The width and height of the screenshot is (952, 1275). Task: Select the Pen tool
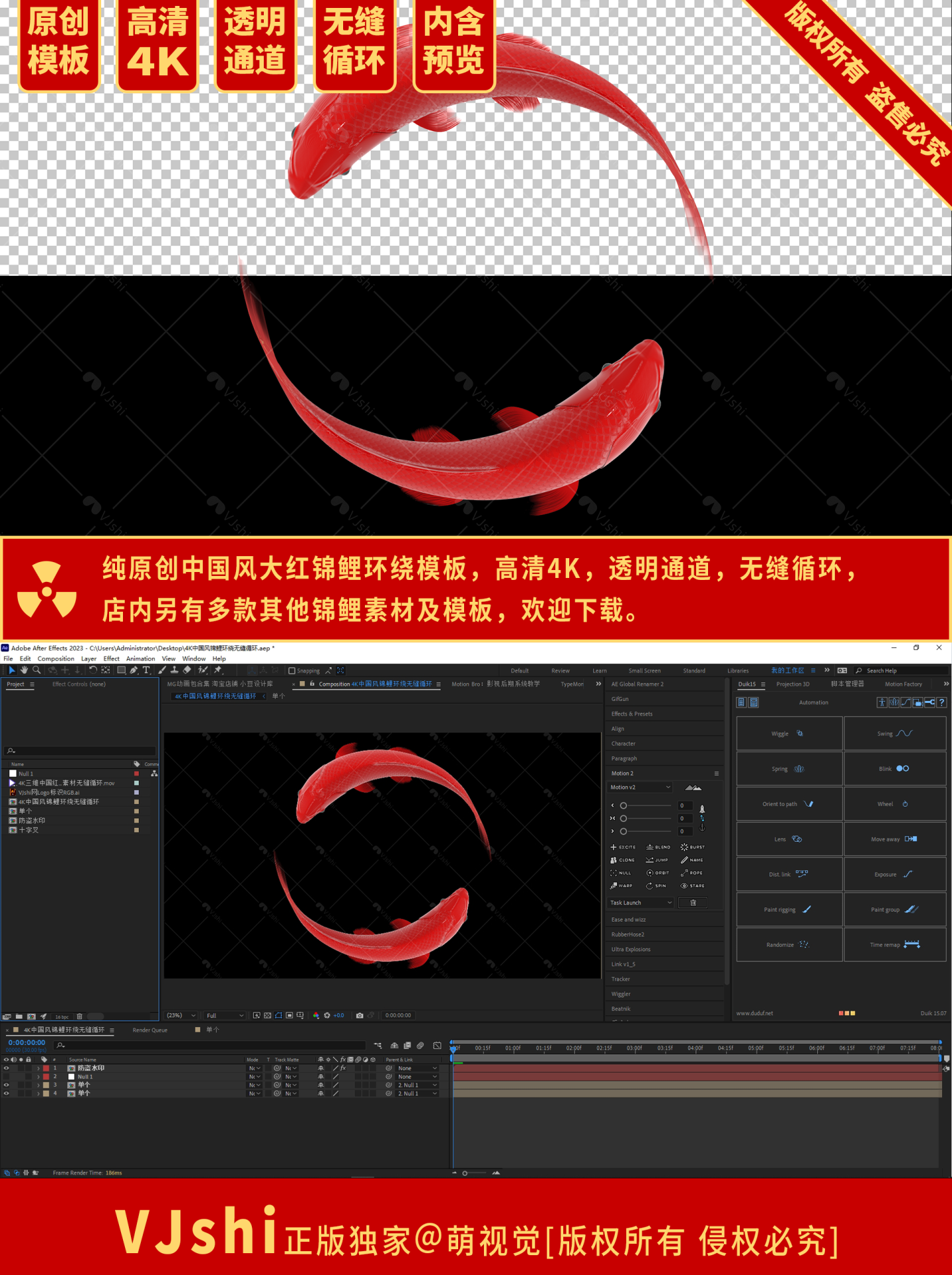134,670
